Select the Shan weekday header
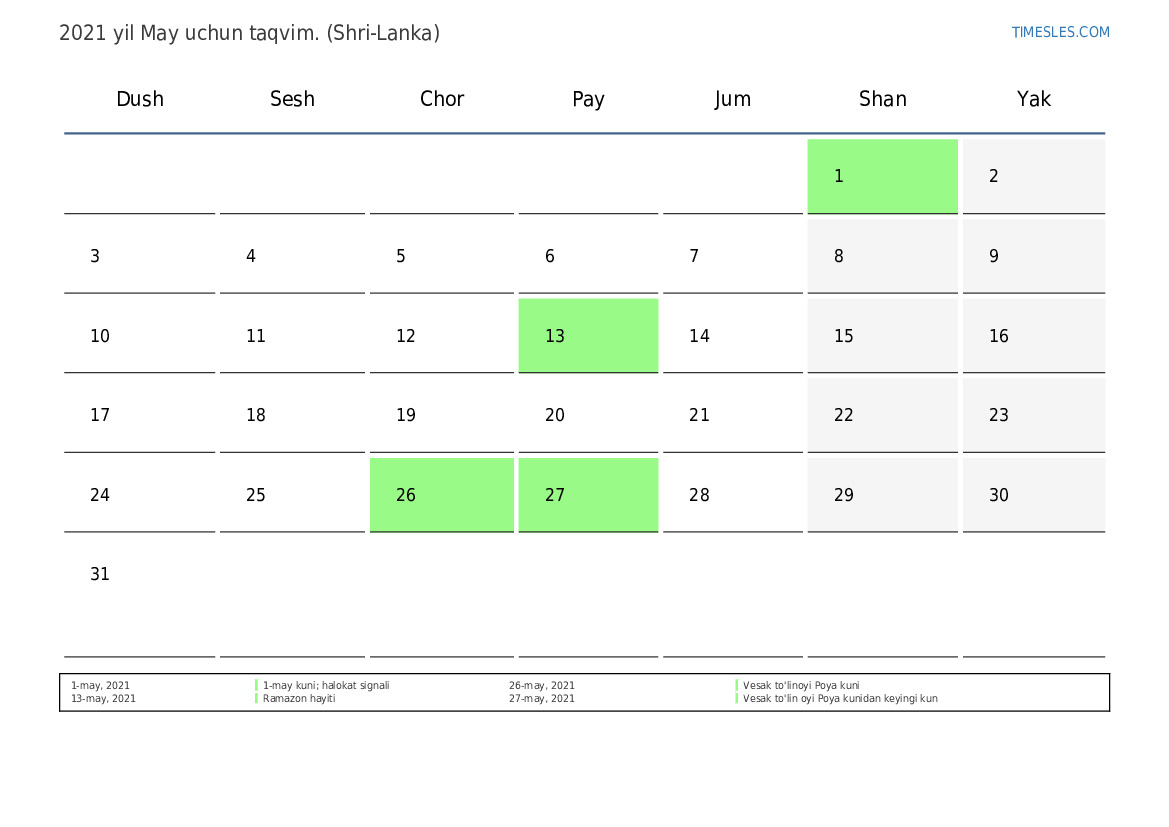Image resolution: width=1169 pixels, height=827 pixels. pyautogui.click(x=883, y=99)
